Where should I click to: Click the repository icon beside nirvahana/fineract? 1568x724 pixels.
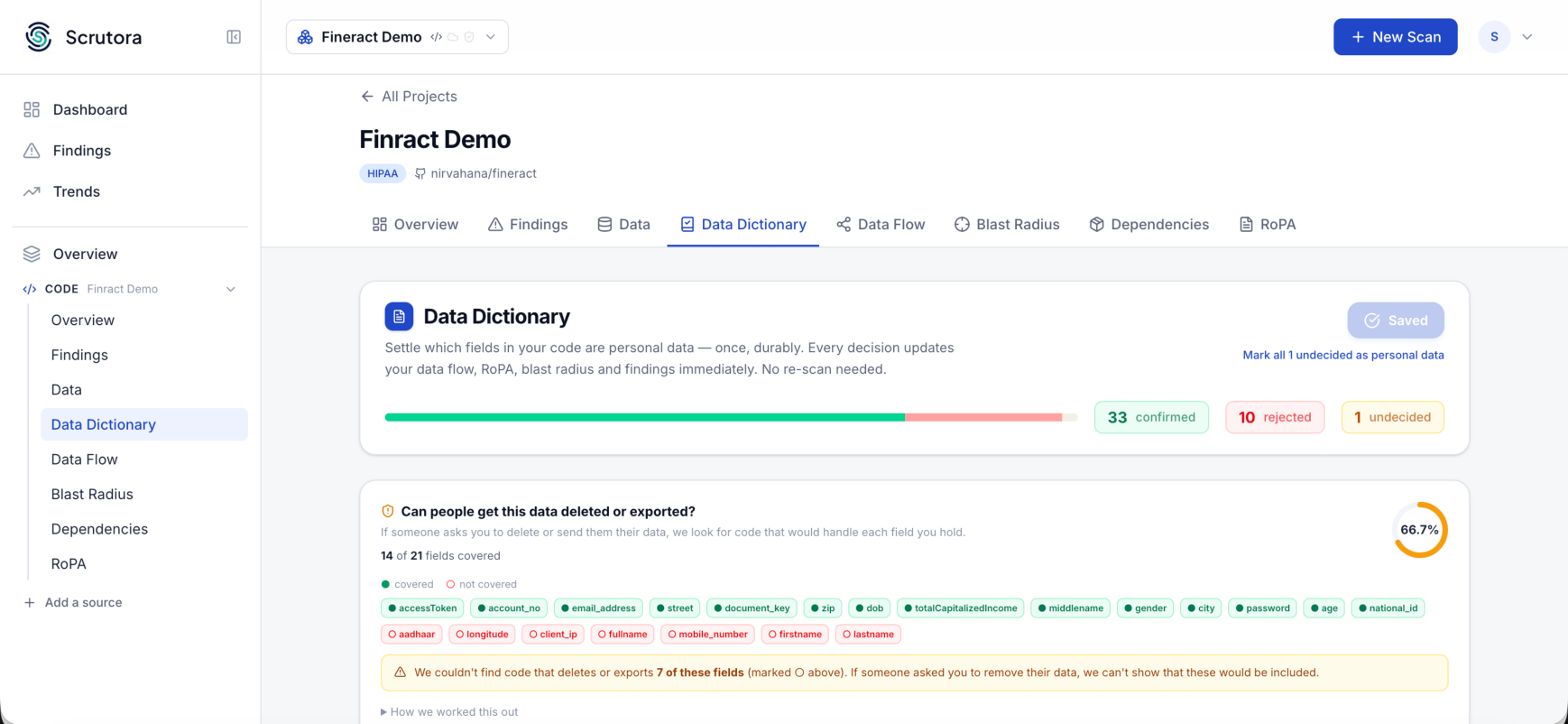point(420,173)
